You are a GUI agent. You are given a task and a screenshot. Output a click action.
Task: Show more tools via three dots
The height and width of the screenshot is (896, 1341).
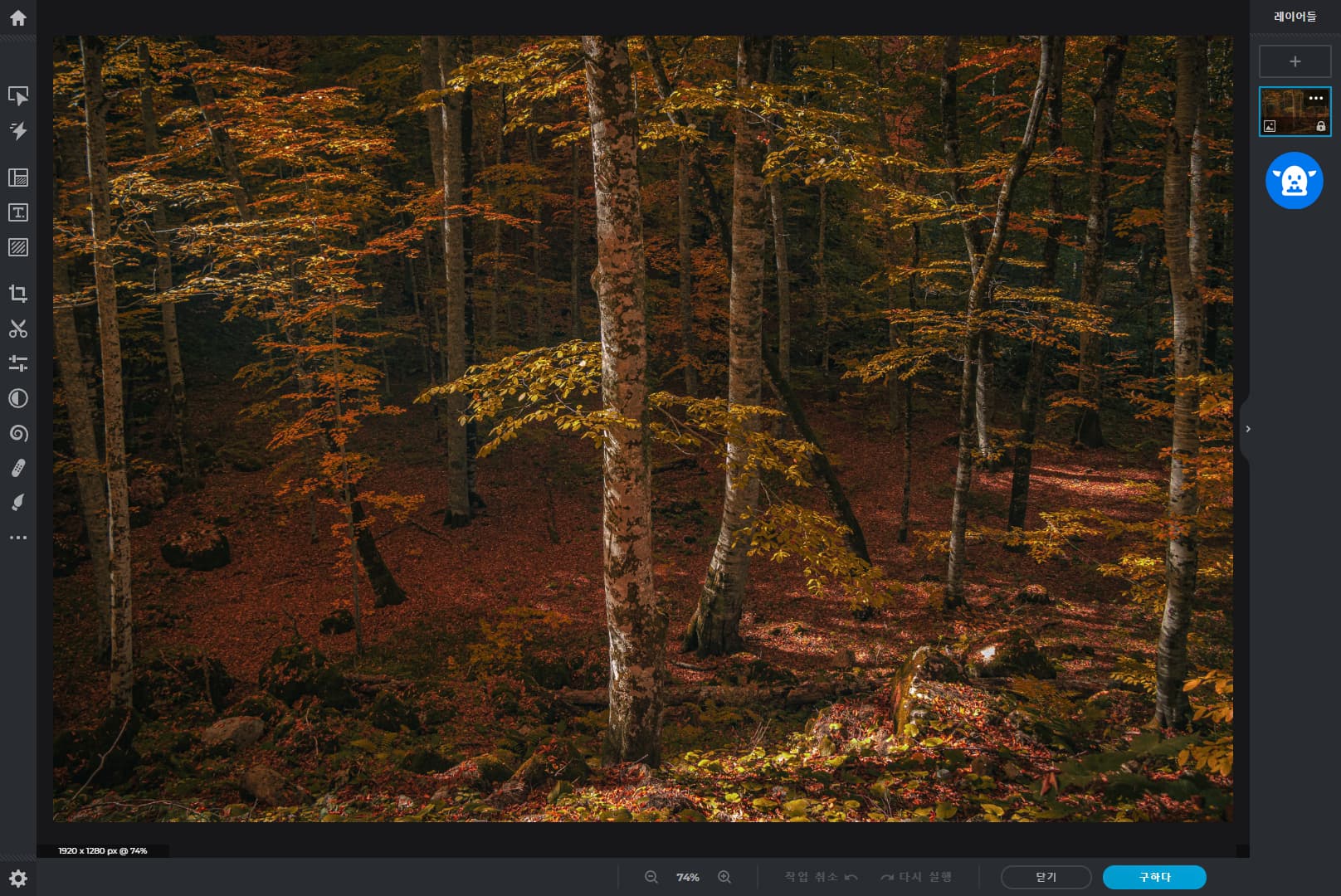pyautogui.click(x=18, y=538)
